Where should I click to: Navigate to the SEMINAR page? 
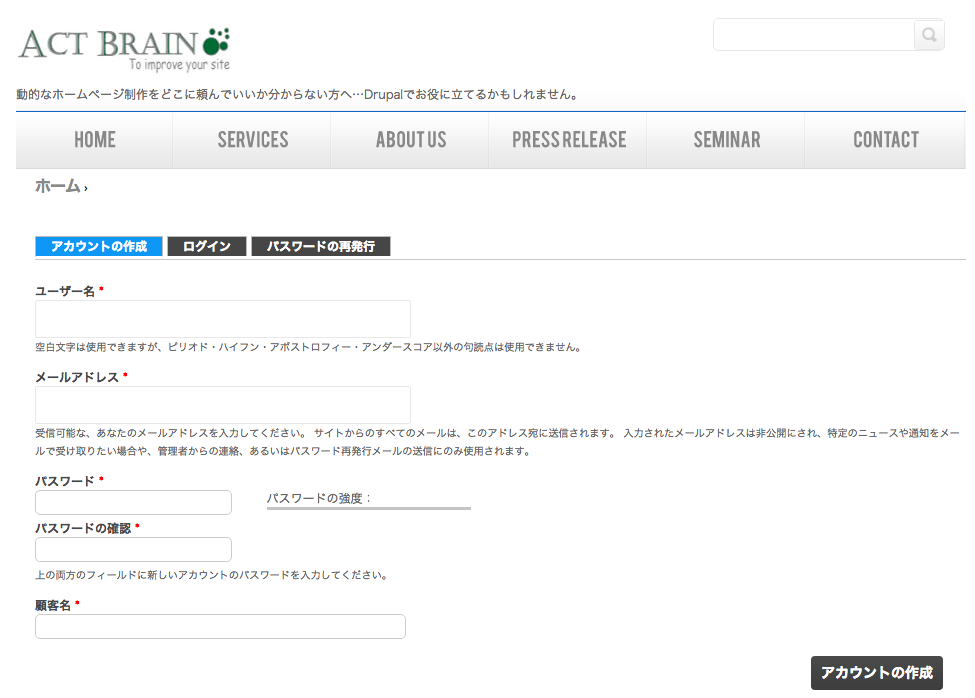pyautogui.click(x=727, y=140)
